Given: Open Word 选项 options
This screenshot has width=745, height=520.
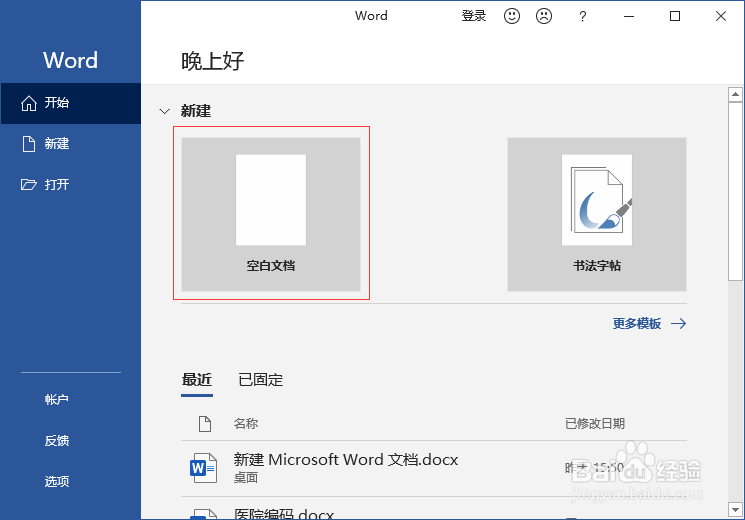Looking at the screenshot, I should pyautogui.click(x=57, y=481).
